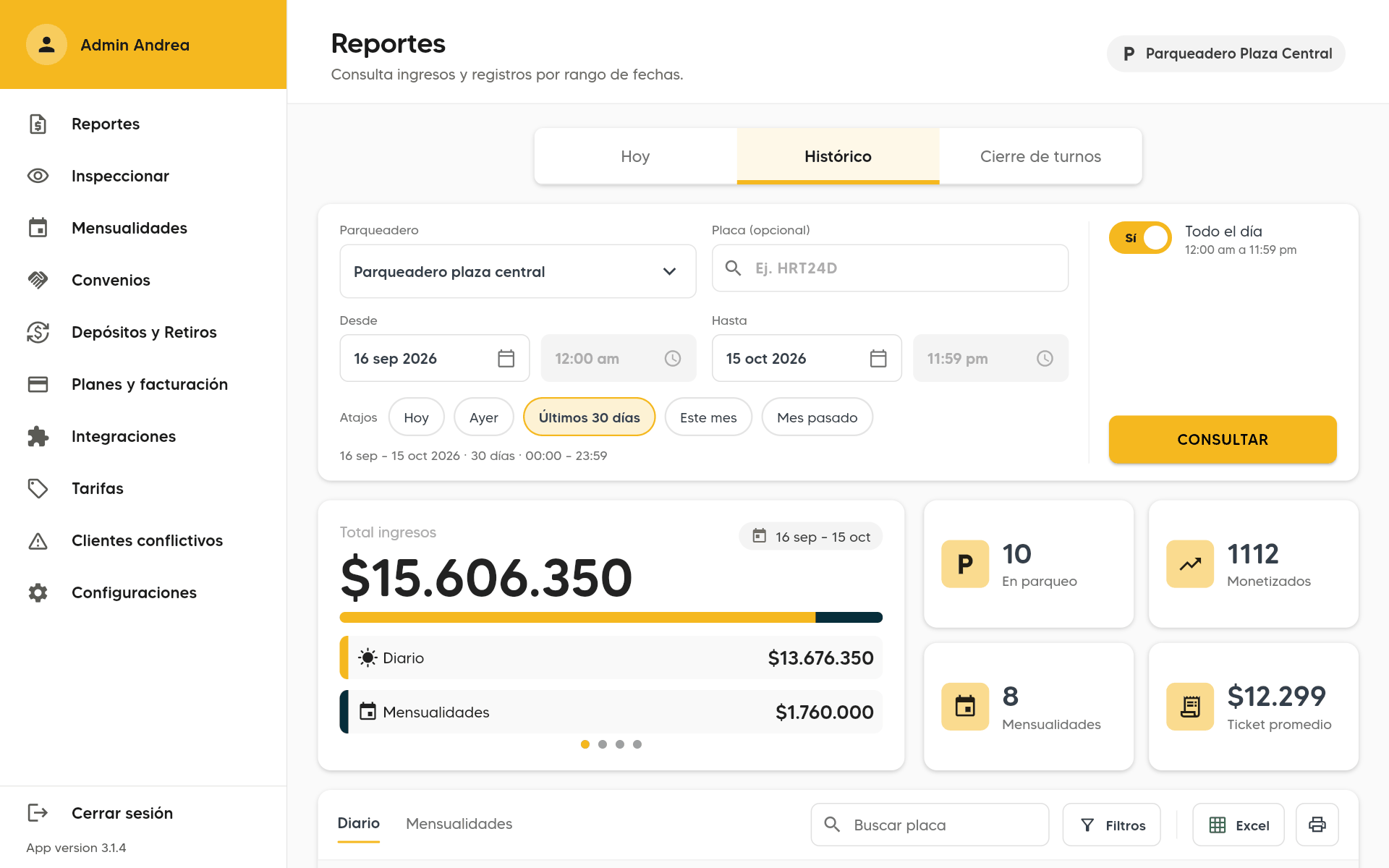The image size is (1389, 868).
Task: Open the Parqueadero Plaza Central selector chip
Action: pyautogui.click(x=1226, y=54)
